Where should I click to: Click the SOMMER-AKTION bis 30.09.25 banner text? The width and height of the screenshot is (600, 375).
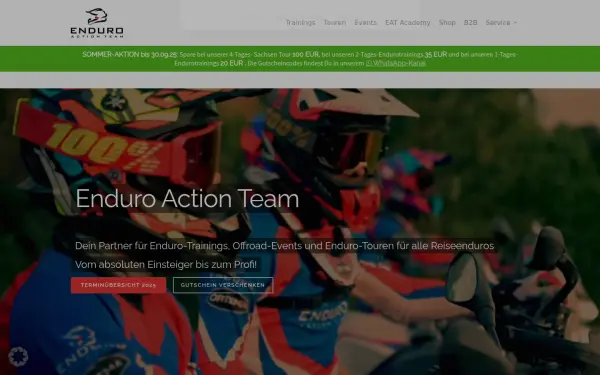click(x=130, y=54)
